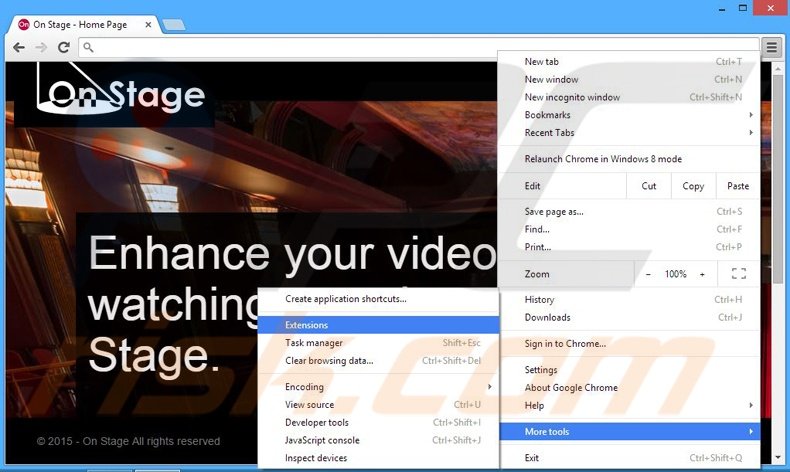Maximize the Chrome window
This screenshot has height=472, width=790.
(743, 8)
